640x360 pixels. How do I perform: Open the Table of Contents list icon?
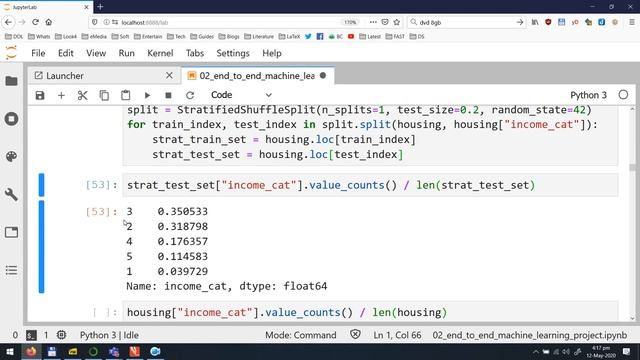click(11, 270)
